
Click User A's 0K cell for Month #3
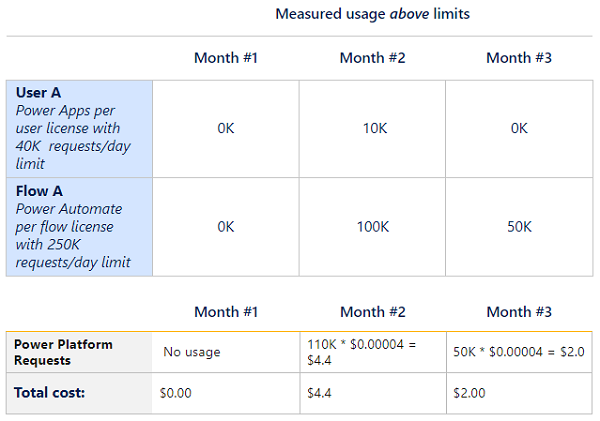(x=519, y=128)
